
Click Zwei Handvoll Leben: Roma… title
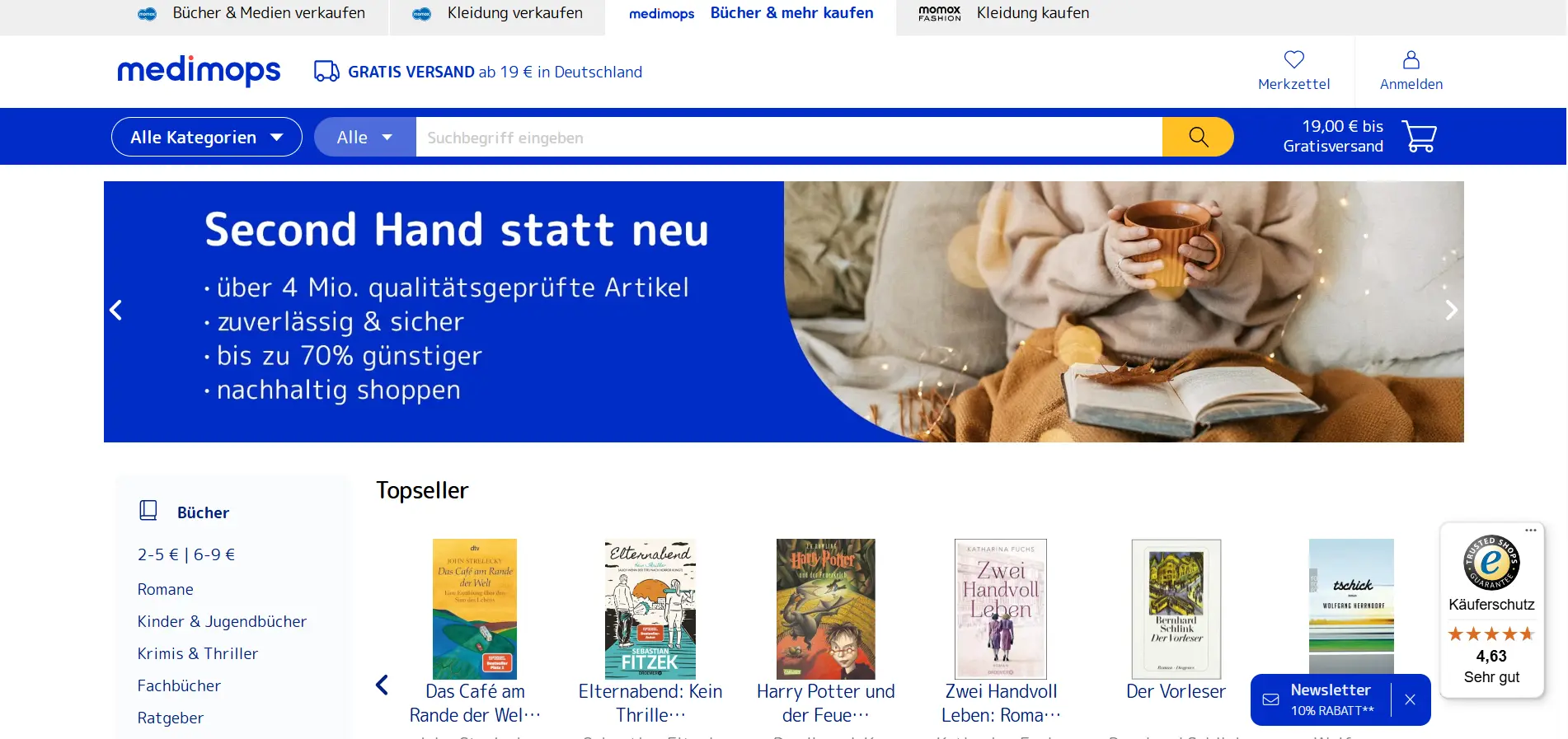[x=1001, y=703]
